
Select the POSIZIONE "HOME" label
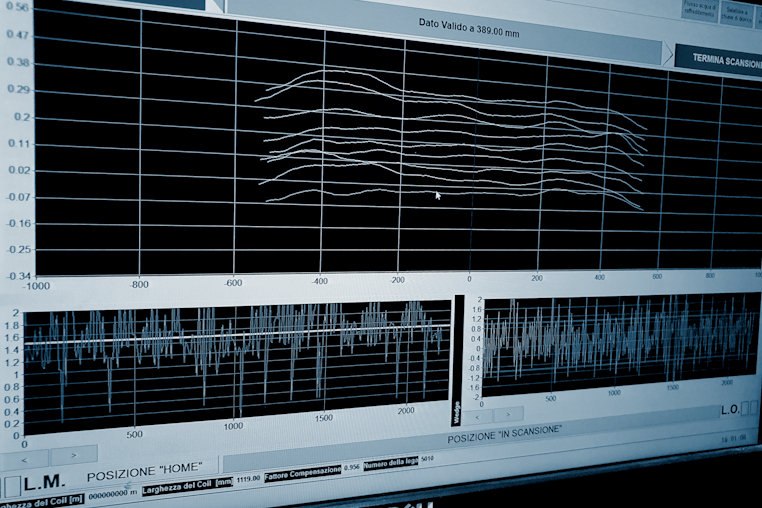tap(151, 466)
